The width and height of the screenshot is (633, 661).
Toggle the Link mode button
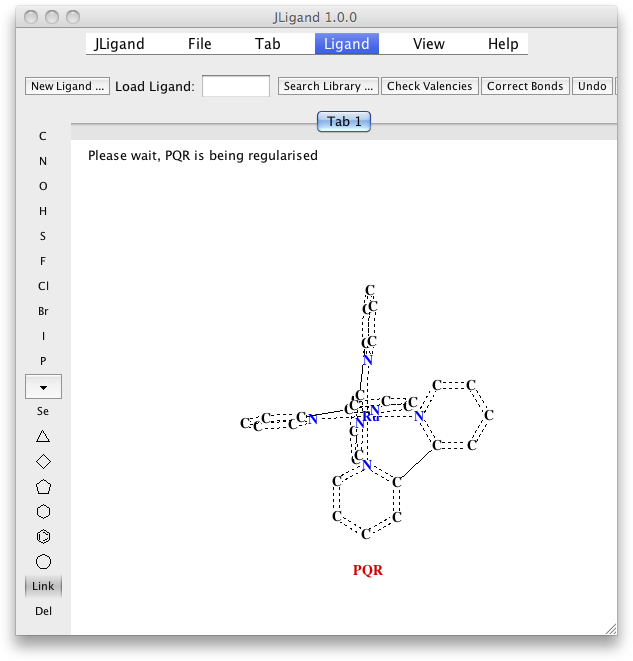[43, 586]
